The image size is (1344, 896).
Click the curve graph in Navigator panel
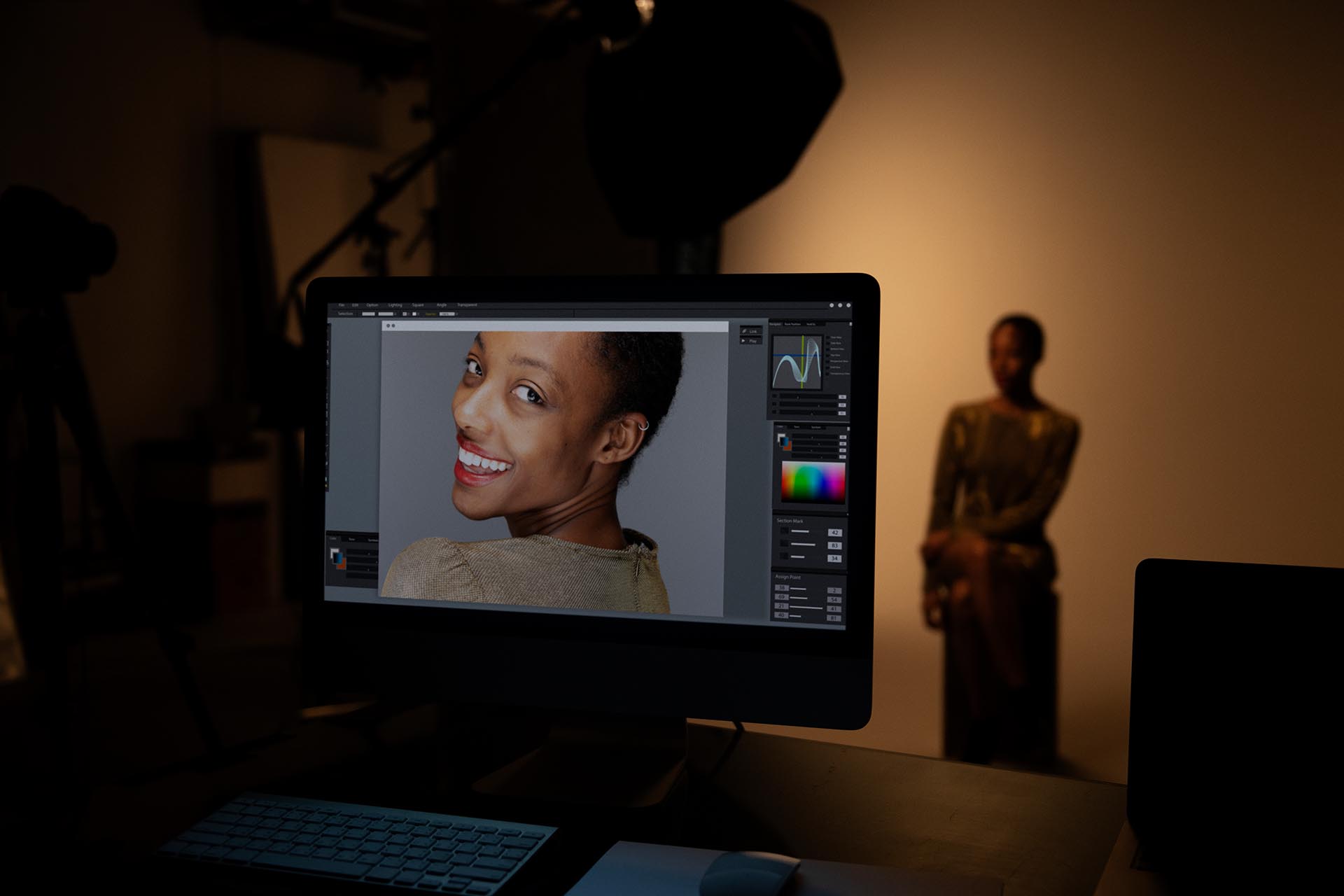coord(798,362)
